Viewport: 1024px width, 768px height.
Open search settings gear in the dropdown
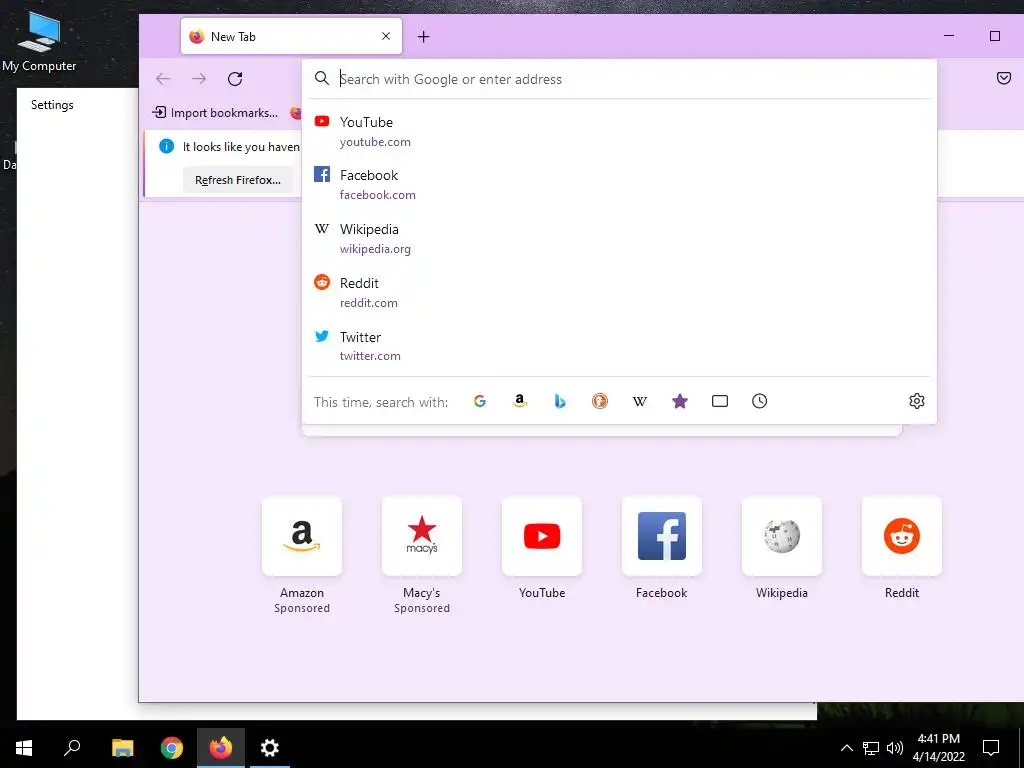point(917,401)
